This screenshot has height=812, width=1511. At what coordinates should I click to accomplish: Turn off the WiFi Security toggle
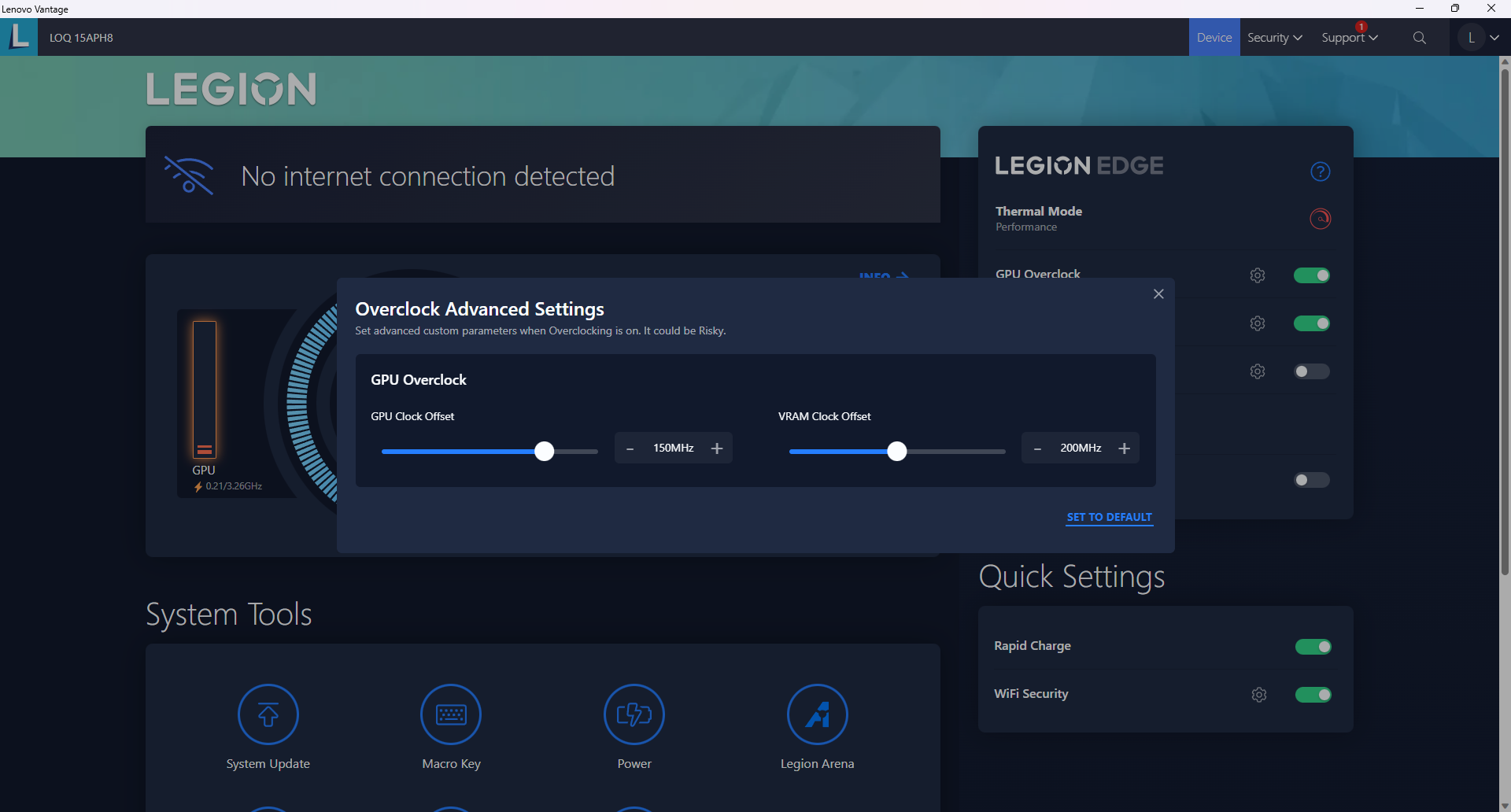click(1313, 695)
